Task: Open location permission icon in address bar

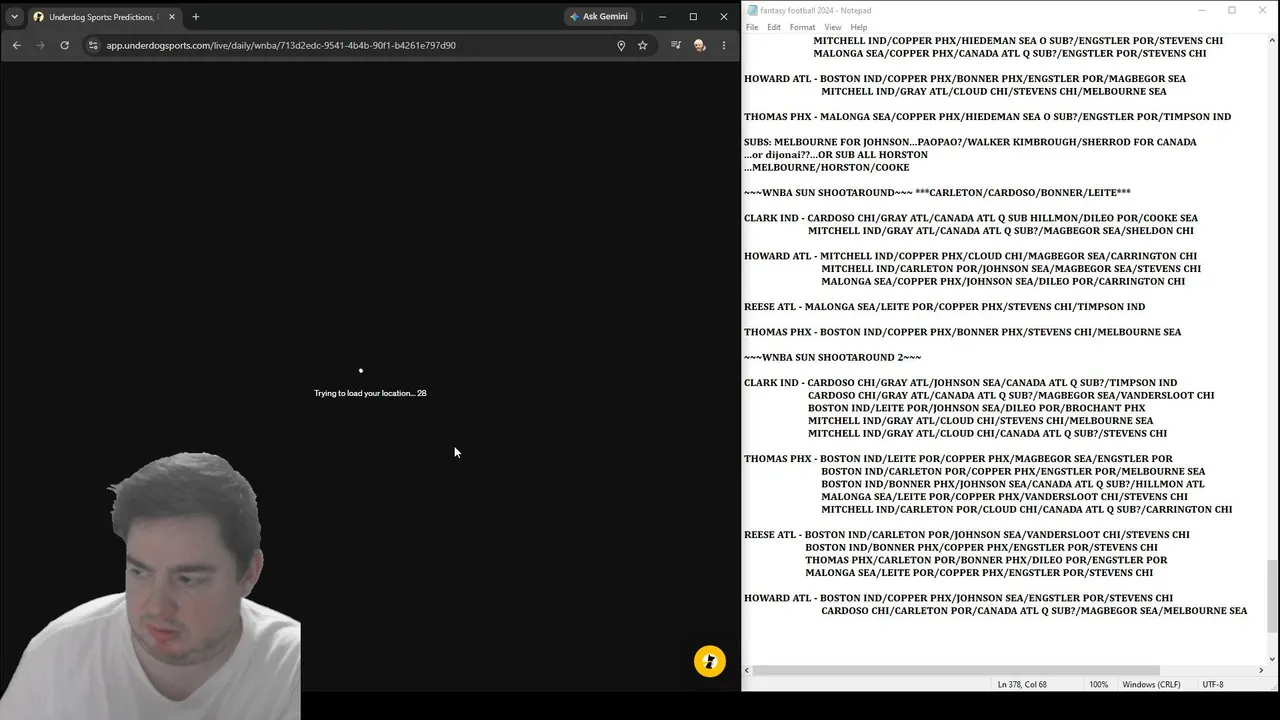Action: [621, 45]
